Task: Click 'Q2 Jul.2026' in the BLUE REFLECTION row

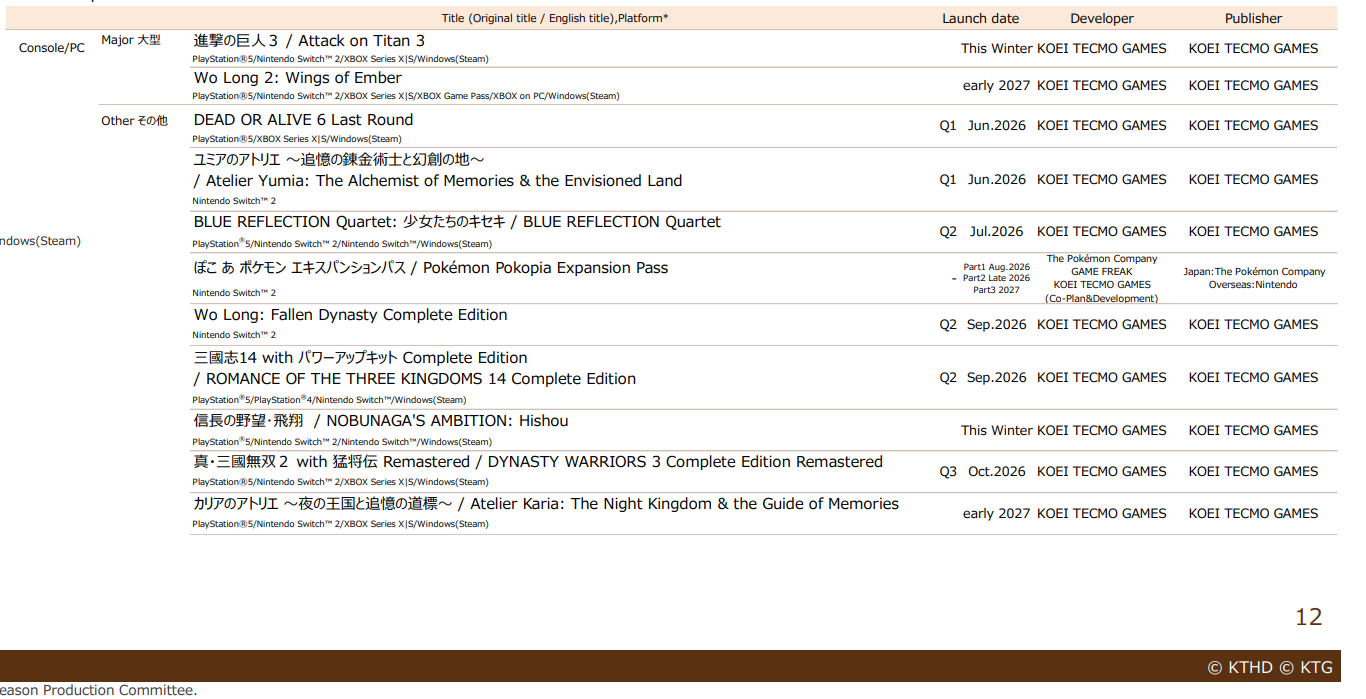Action: (x=981, y=232)
